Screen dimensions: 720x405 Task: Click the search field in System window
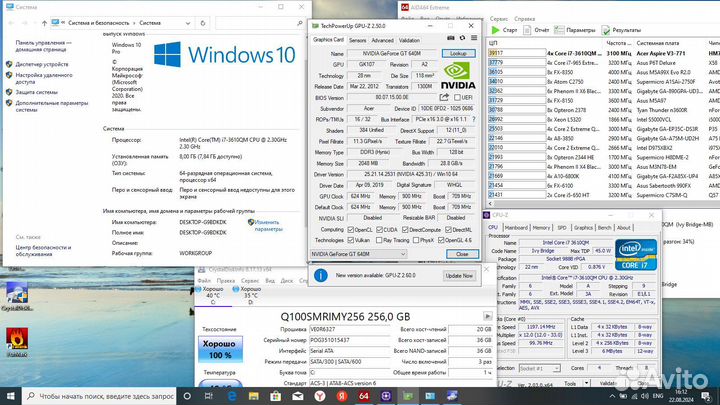coord(259,23)
